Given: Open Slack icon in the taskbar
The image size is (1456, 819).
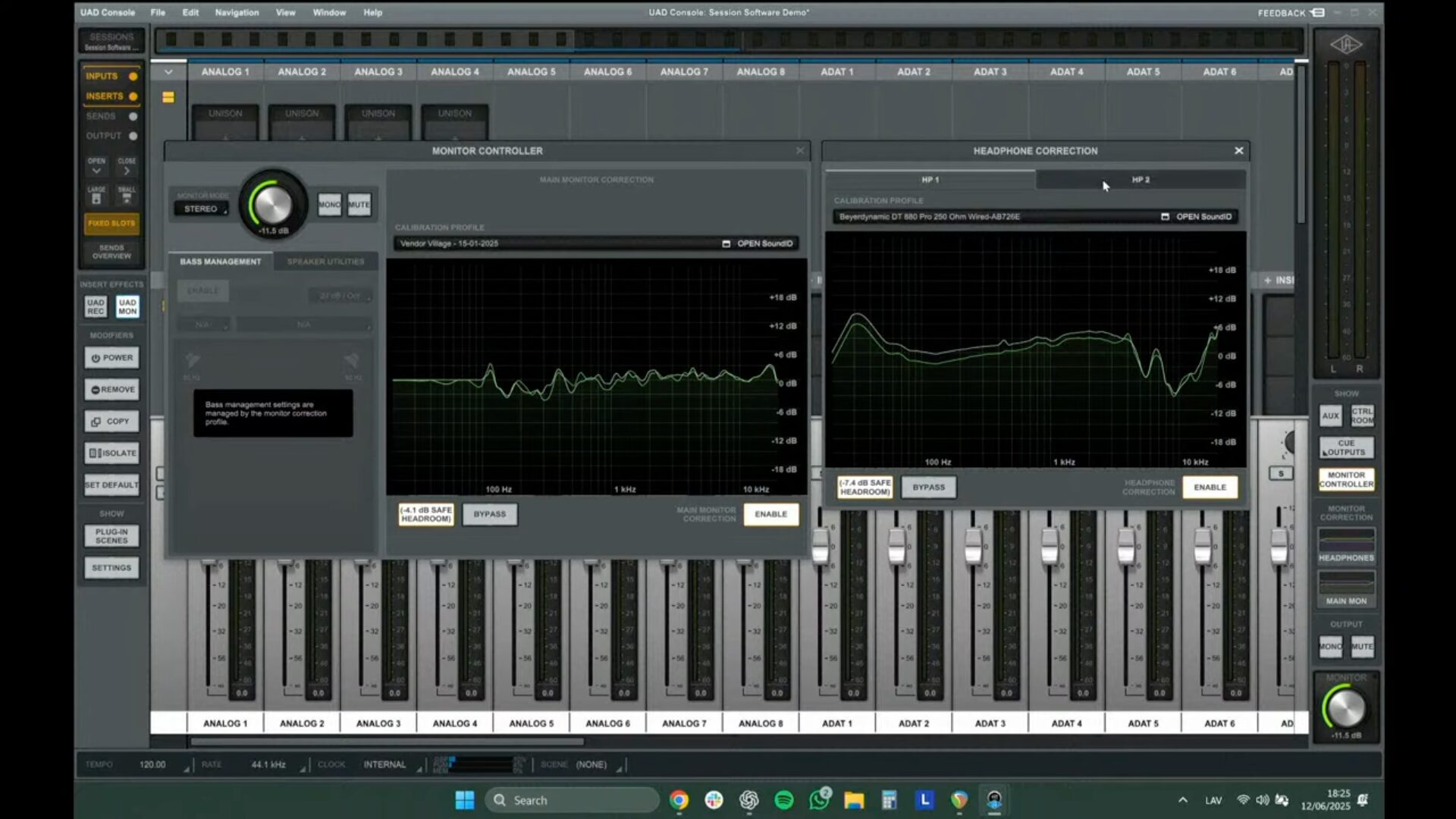Looking at the screenshot, I should 714,800.
